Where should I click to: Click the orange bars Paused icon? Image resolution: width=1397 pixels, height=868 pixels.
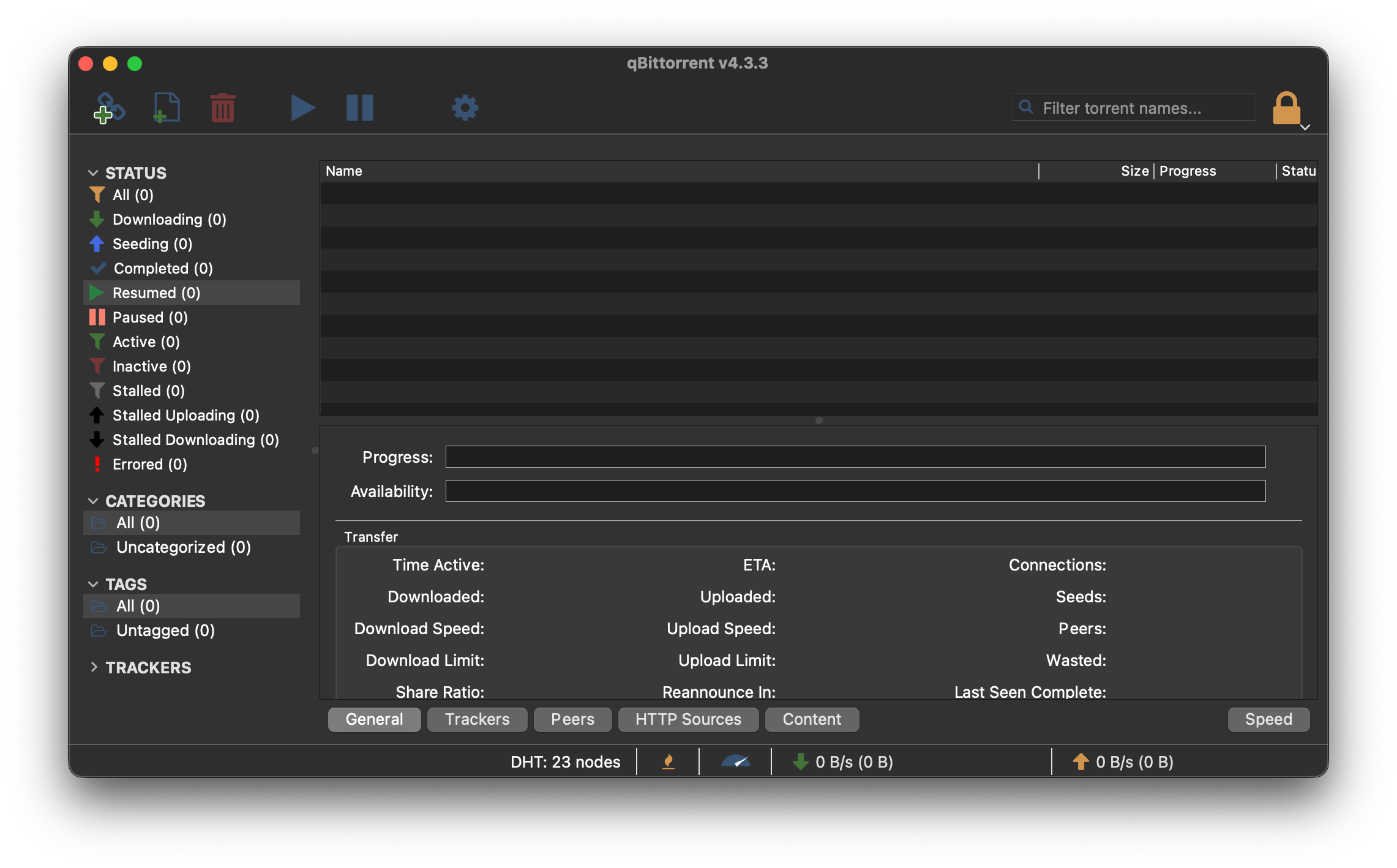click(x=97, y=317)
